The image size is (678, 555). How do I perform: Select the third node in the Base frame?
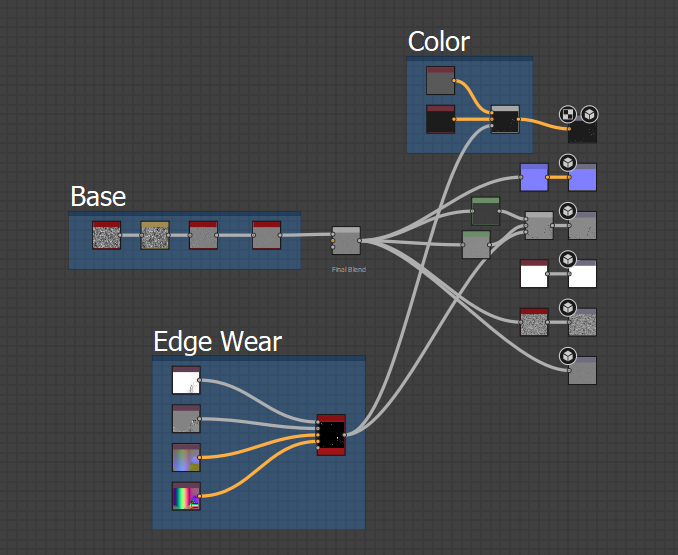tap(203, 235)
